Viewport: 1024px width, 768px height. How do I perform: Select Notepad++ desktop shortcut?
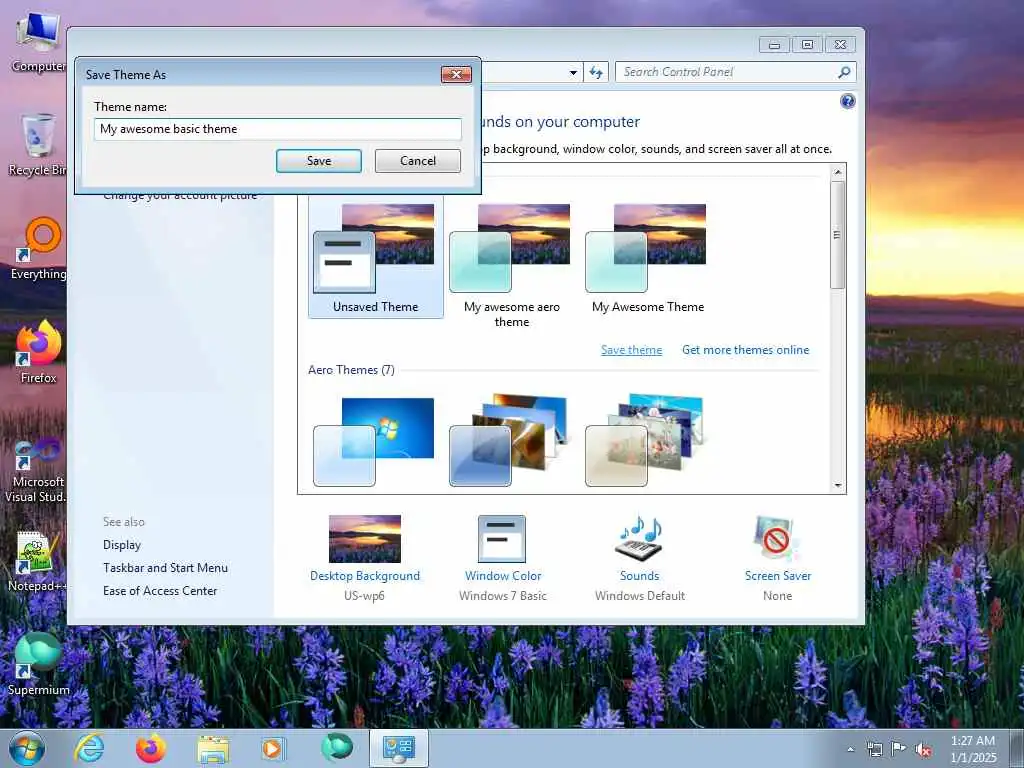tap(37, 562)
